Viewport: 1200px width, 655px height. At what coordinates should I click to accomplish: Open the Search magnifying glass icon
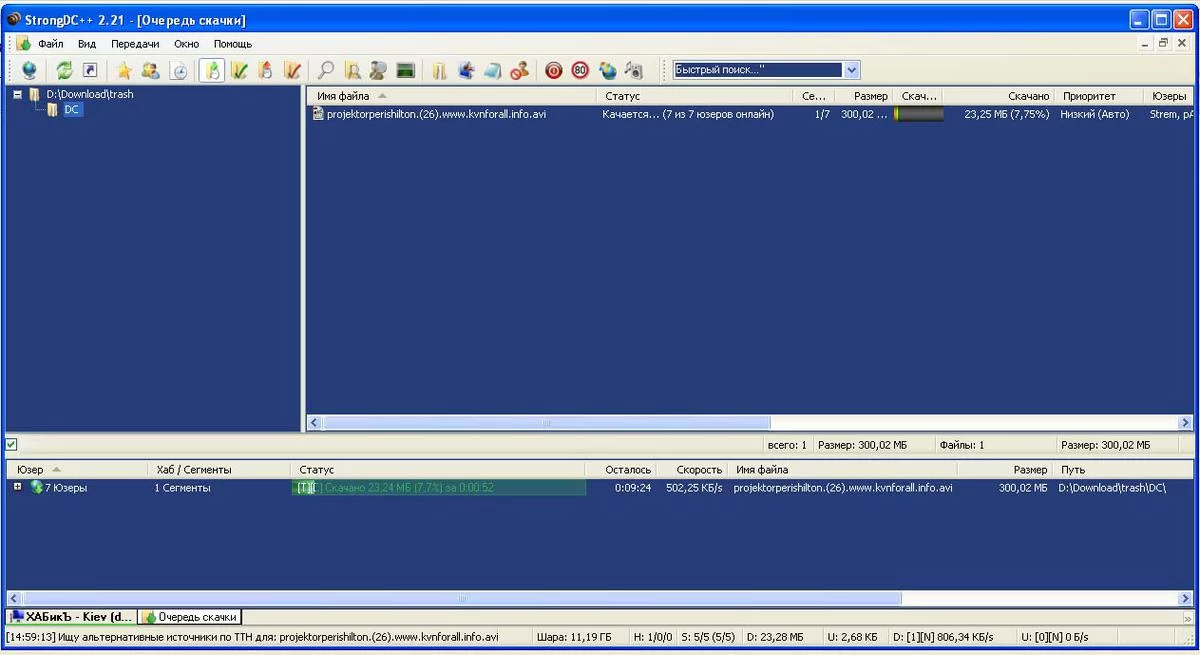tap(325, 70)
